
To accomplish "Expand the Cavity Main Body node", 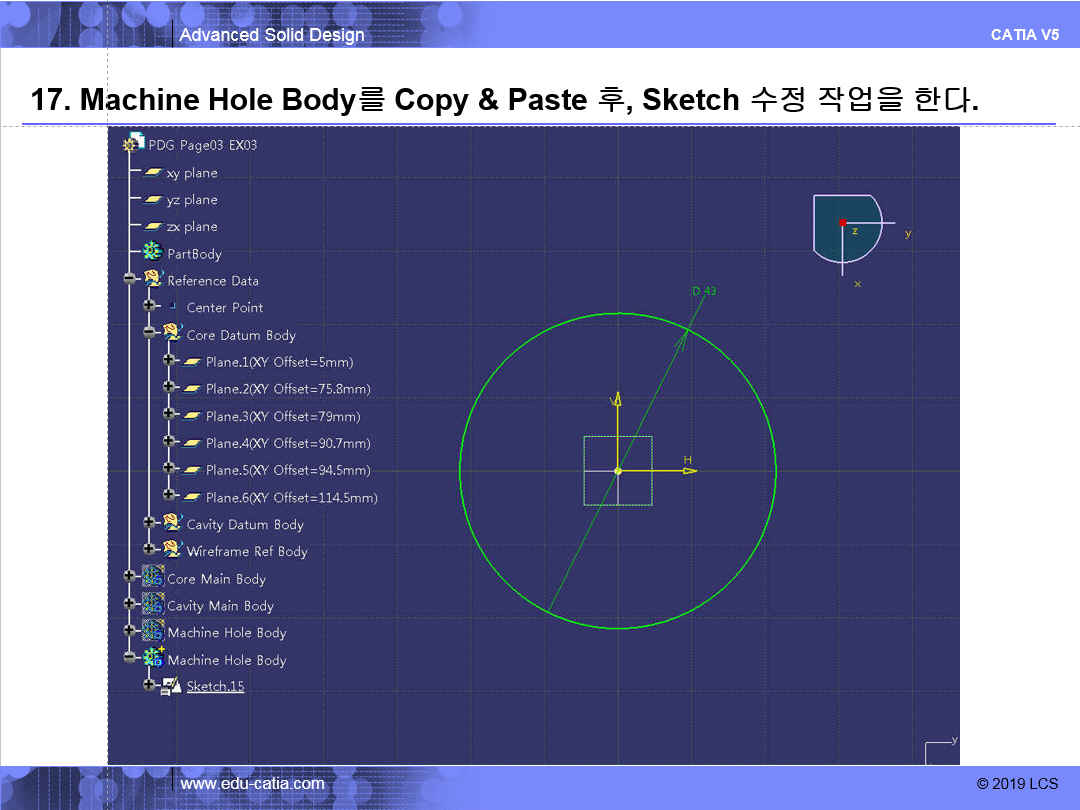I will (130, 604).
